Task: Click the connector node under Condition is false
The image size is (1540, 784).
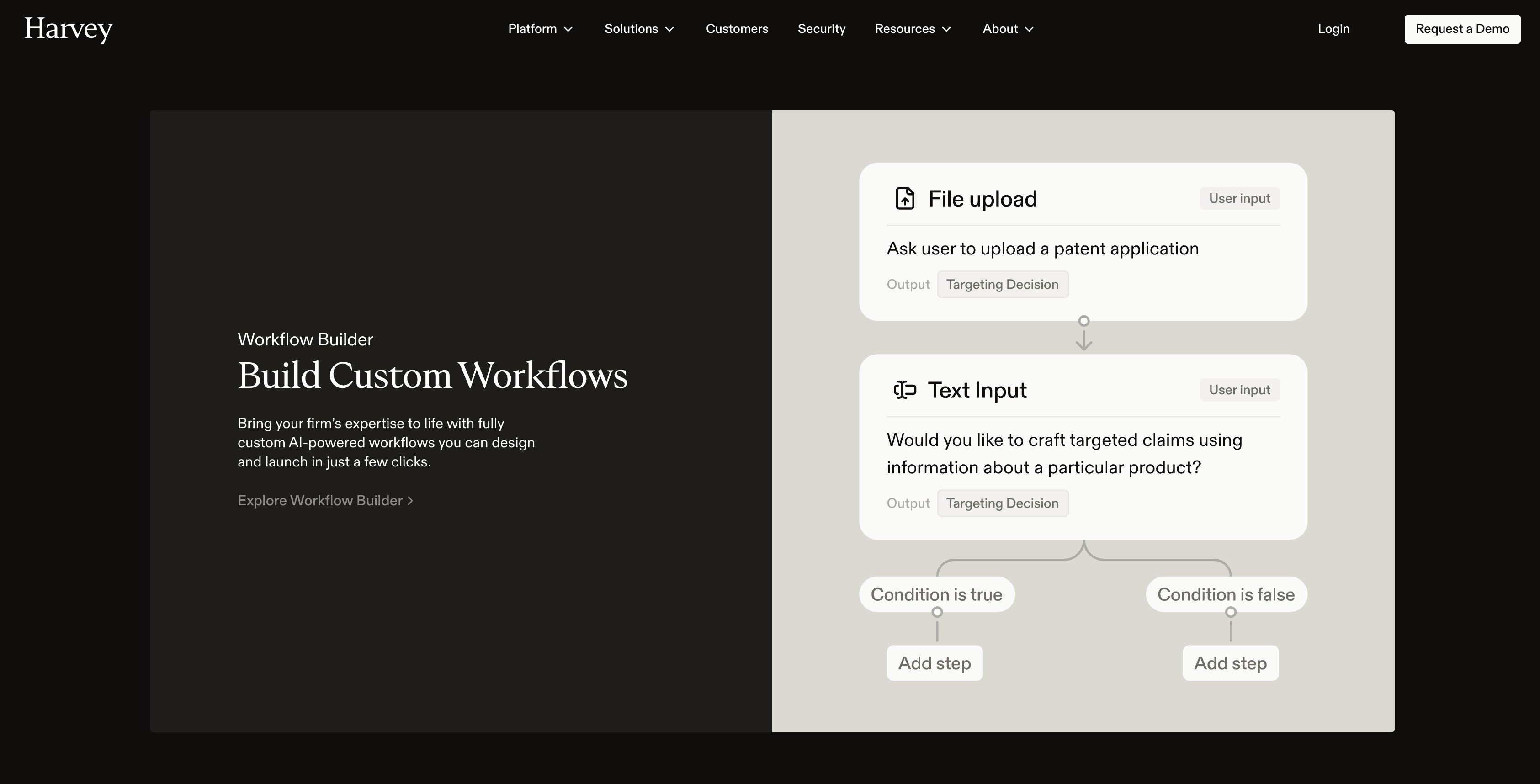Action: [x=1230, y=612]
